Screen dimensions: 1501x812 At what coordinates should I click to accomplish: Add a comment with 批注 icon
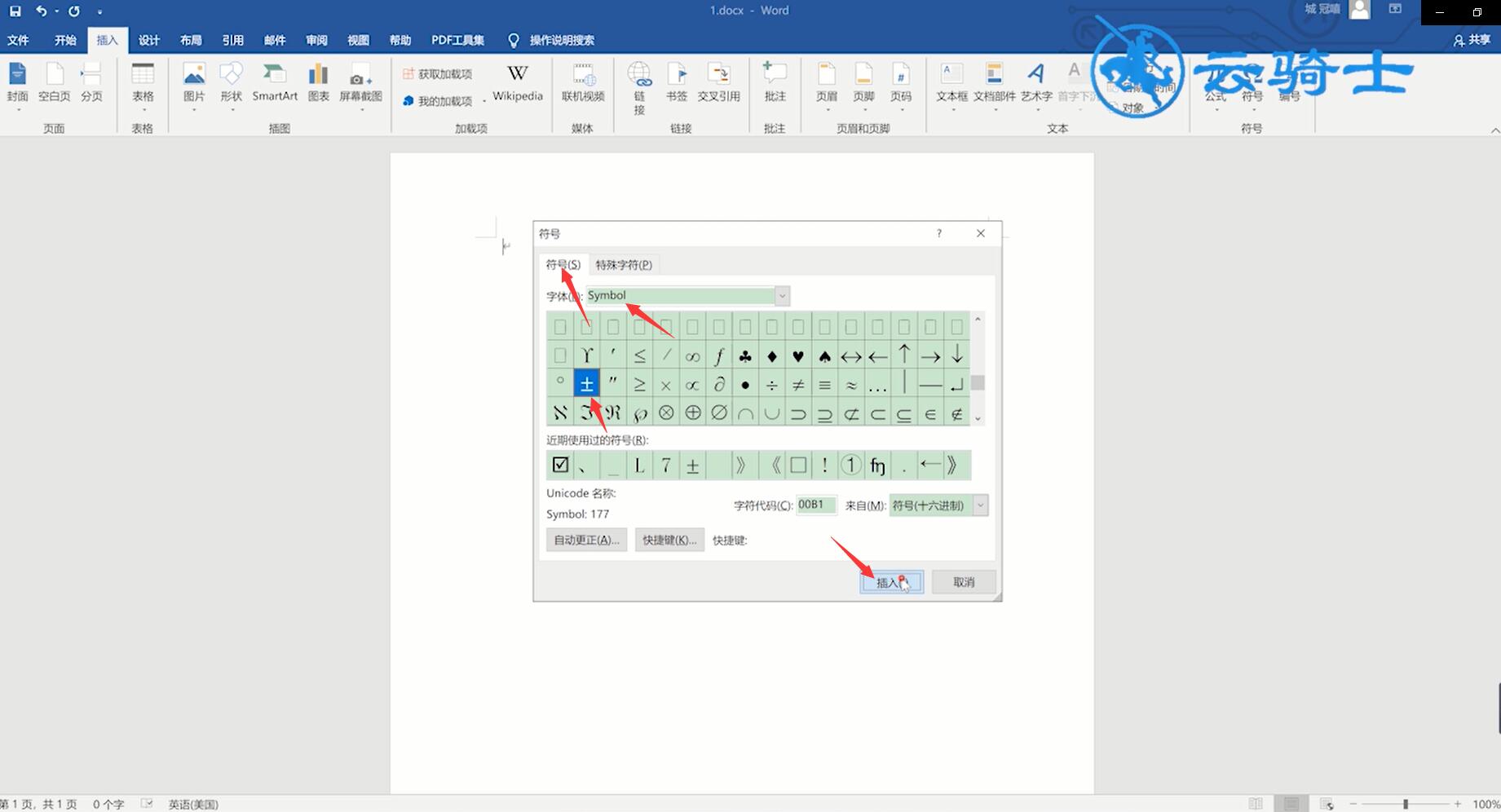coord(775,83)
